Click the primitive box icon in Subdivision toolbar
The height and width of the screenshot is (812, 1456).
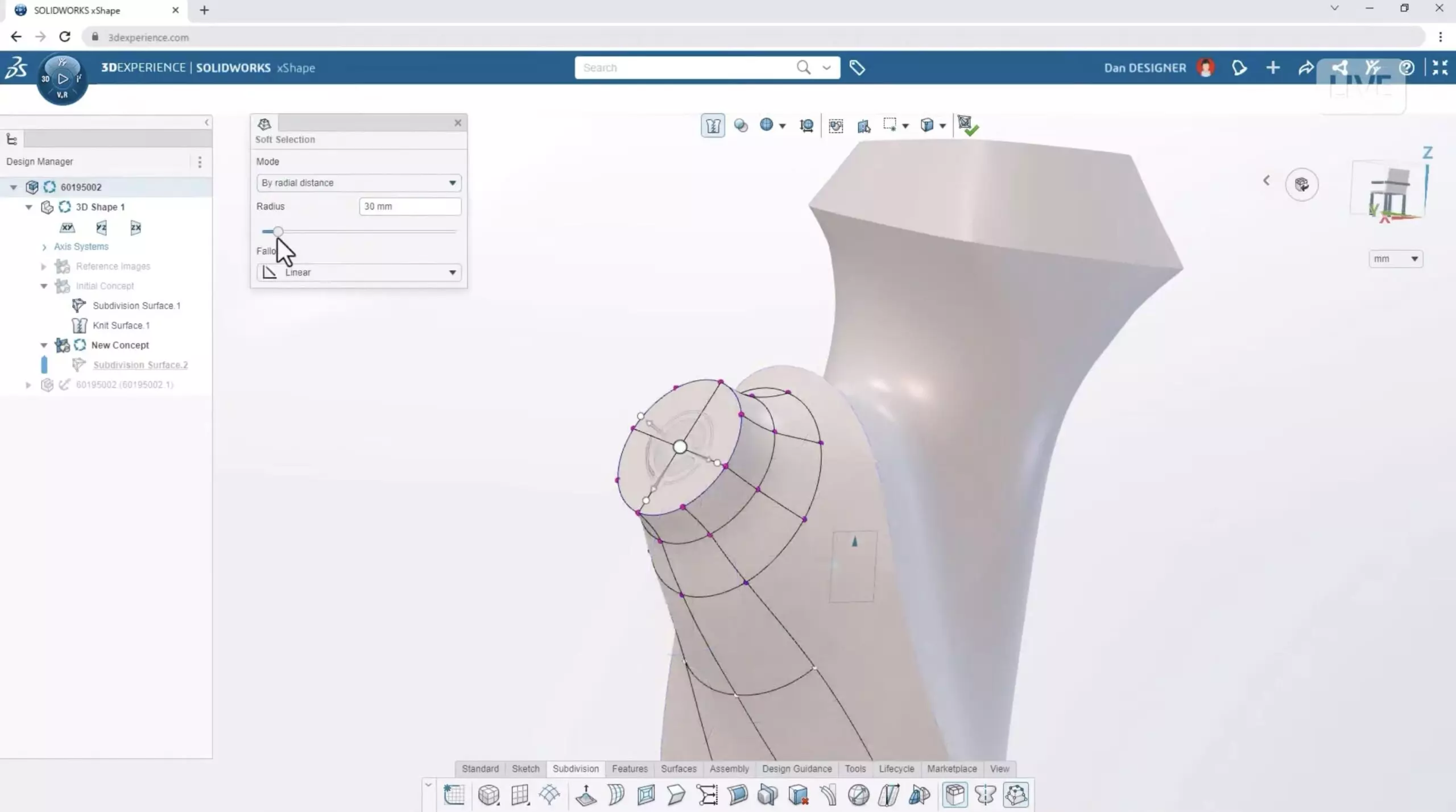tap(489, 795)
